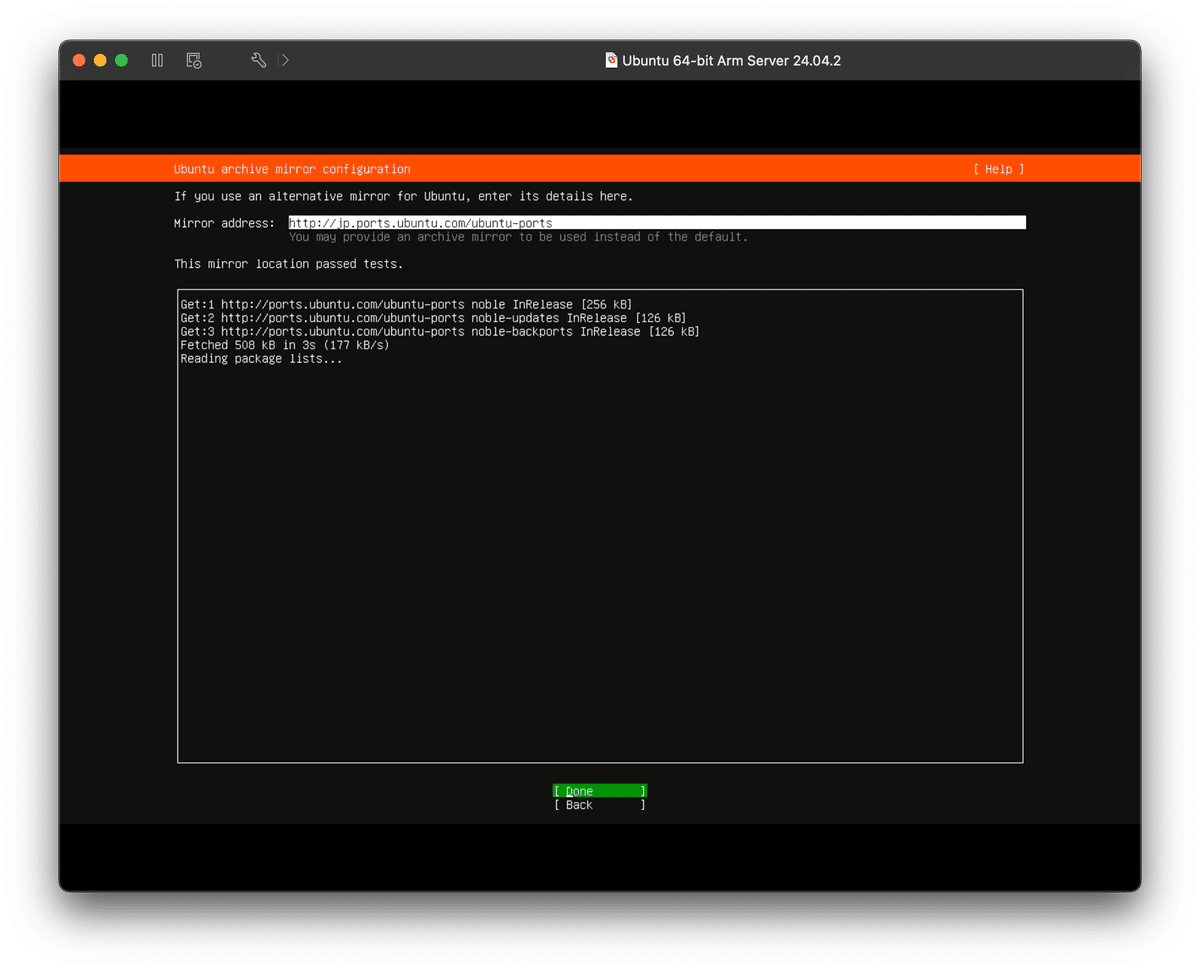Maximize the VM window with green button
Image resolution: width=1200 pixels, height=970 pixels.
[x=121, y=61]
